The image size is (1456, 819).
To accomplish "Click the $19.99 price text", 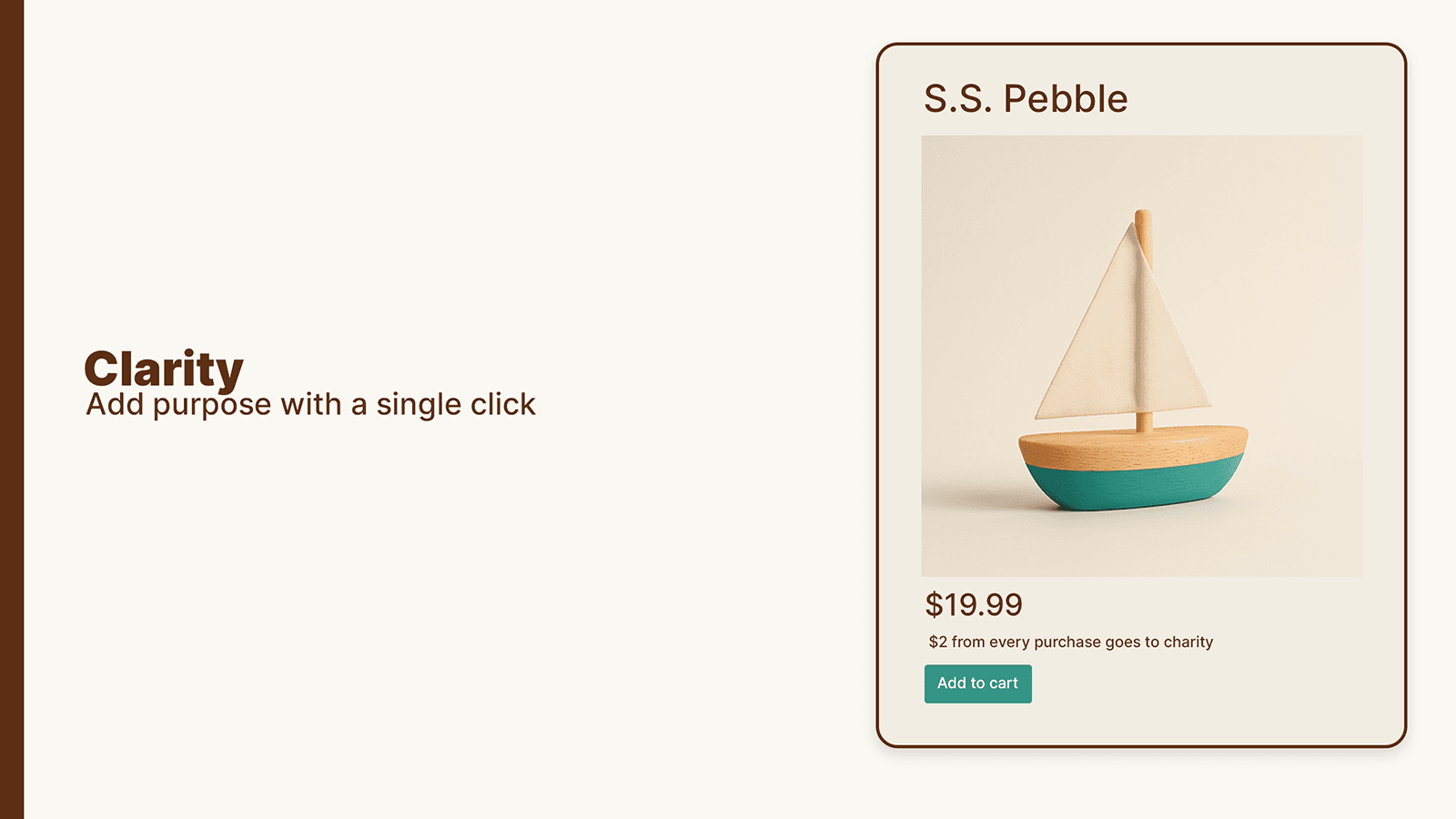I will coord(974,604).
